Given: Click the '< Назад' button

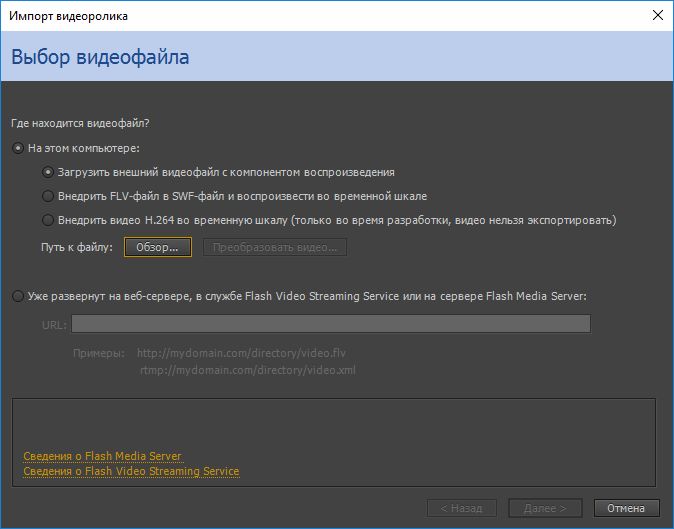Looking at the screenshot, I should (462, 508).
